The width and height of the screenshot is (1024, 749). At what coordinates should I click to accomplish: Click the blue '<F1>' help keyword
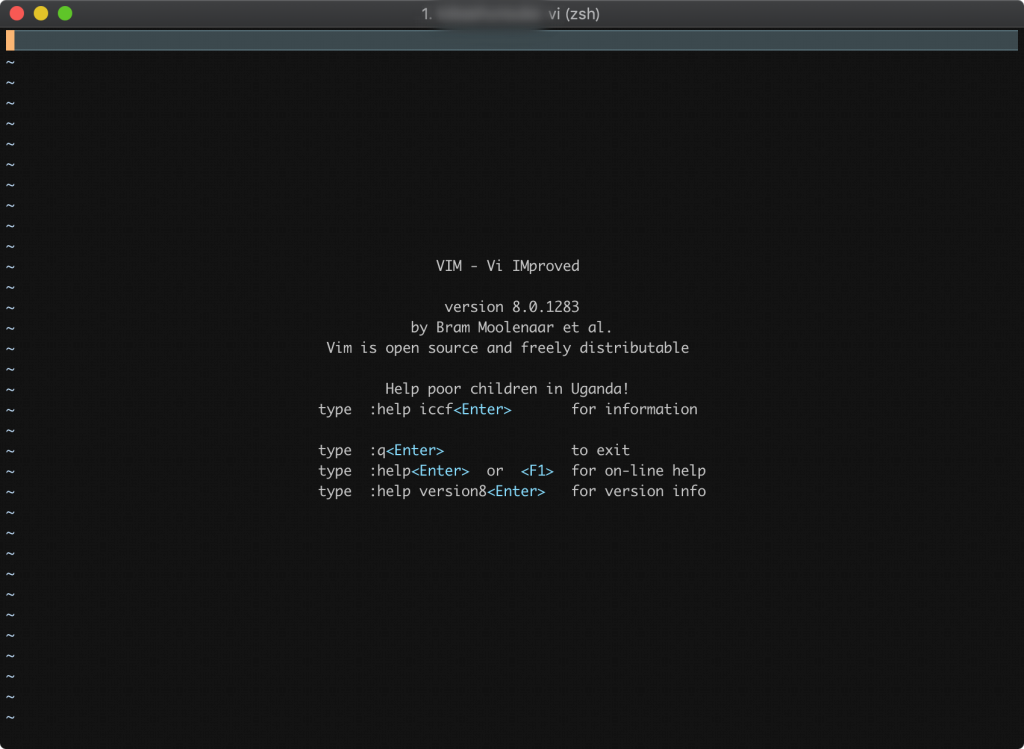pyautogui.click(x=537, y=470)
